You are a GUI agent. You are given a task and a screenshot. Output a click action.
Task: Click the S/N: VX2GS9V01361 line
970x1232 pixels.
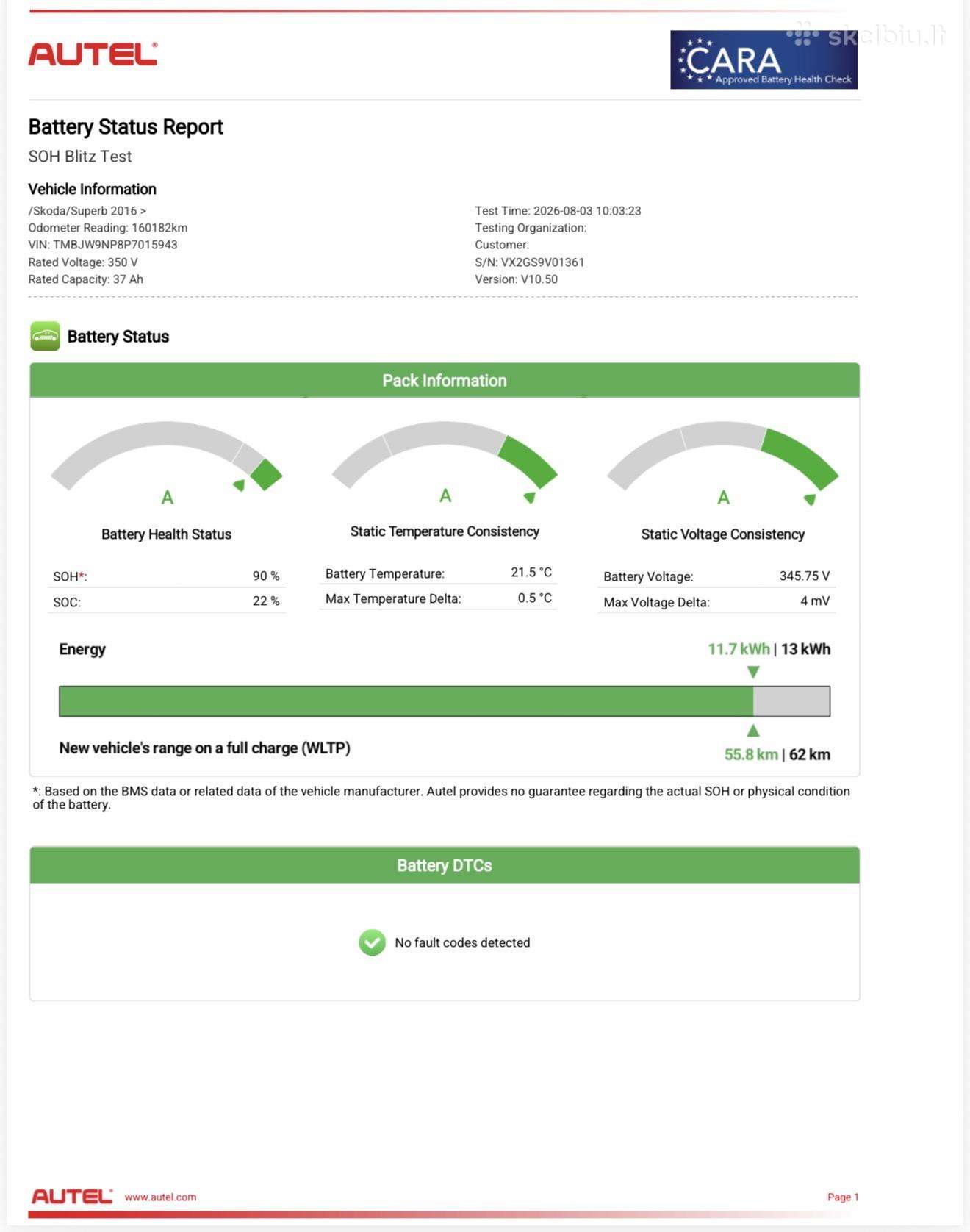530,262
